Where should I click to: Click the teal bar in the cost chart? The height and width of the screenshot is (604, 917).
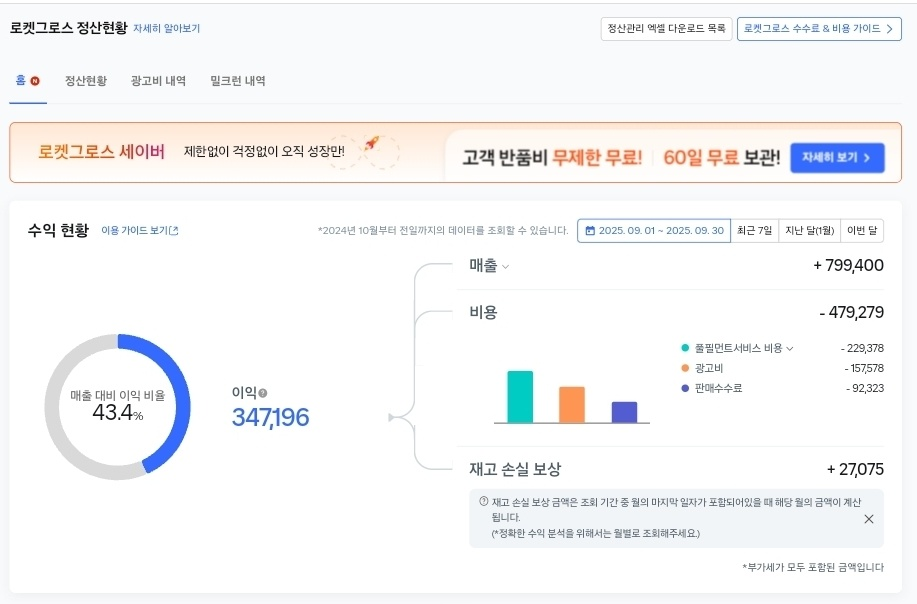click(520, 396)
